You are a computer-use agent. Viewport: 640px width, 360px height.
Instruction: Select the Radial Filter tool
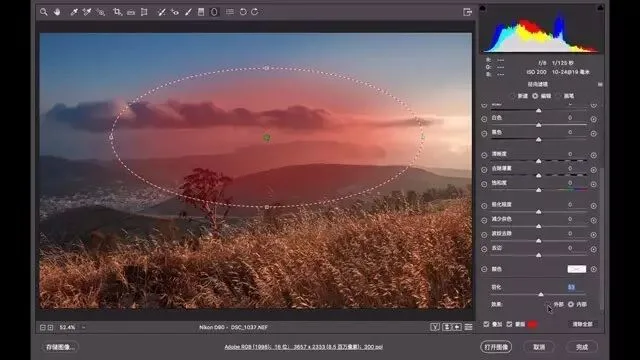click(214, 12)
